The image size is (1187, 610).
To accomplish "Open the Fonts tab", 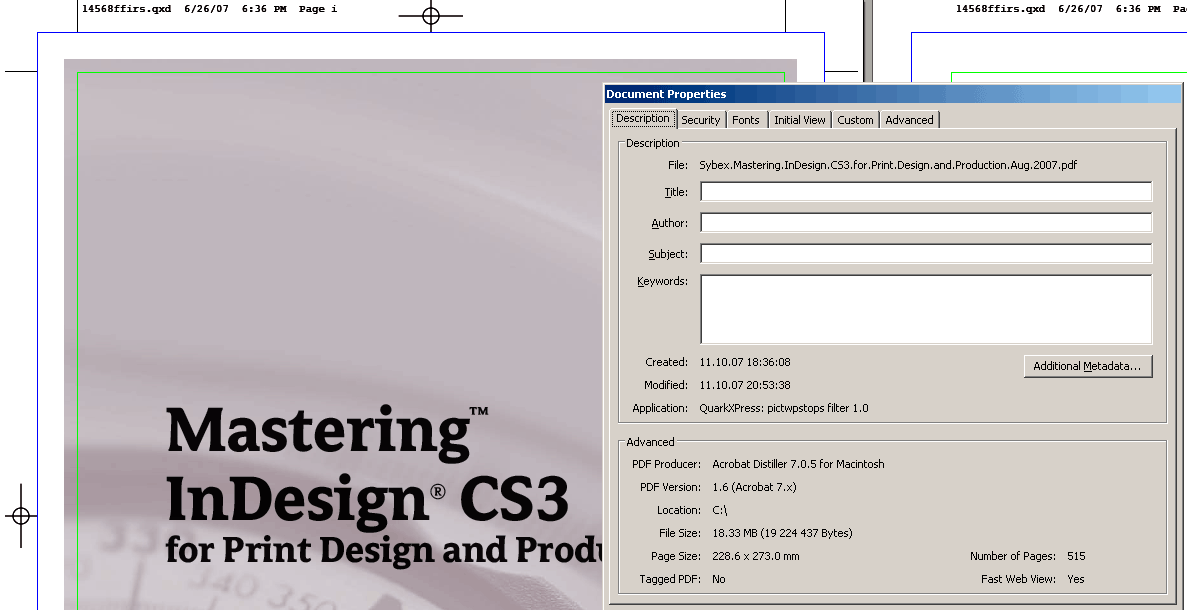I will pos(746,120).
